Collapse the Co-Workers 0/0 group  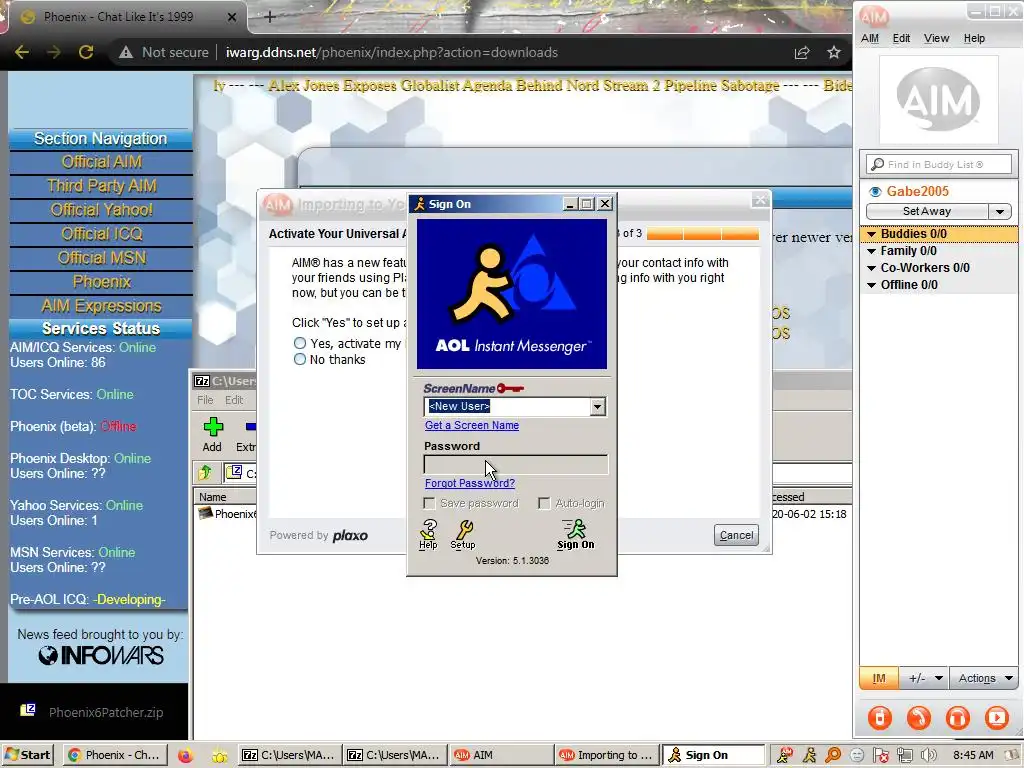pyautogui.click(x=871, y=268)
